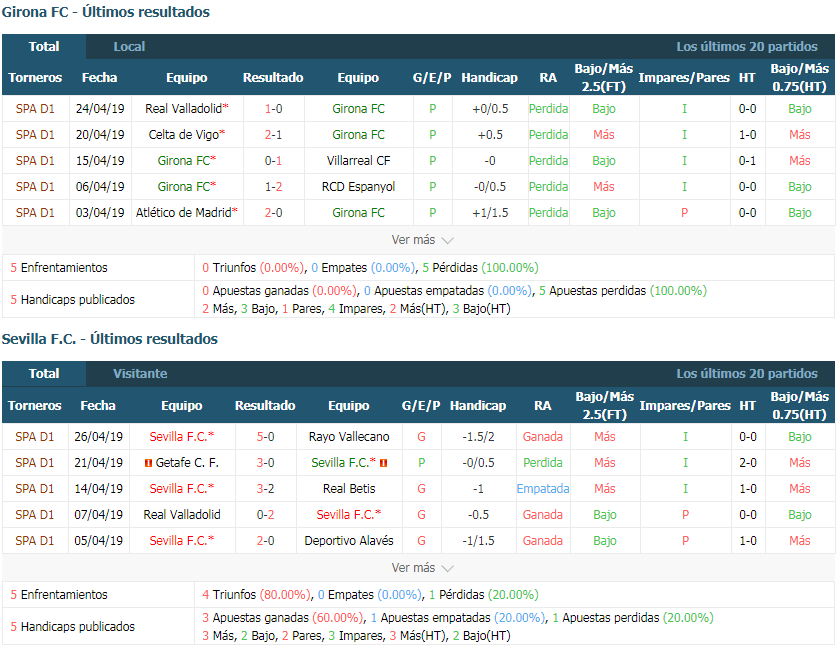Open Real Betis team link

click(349, 489)
